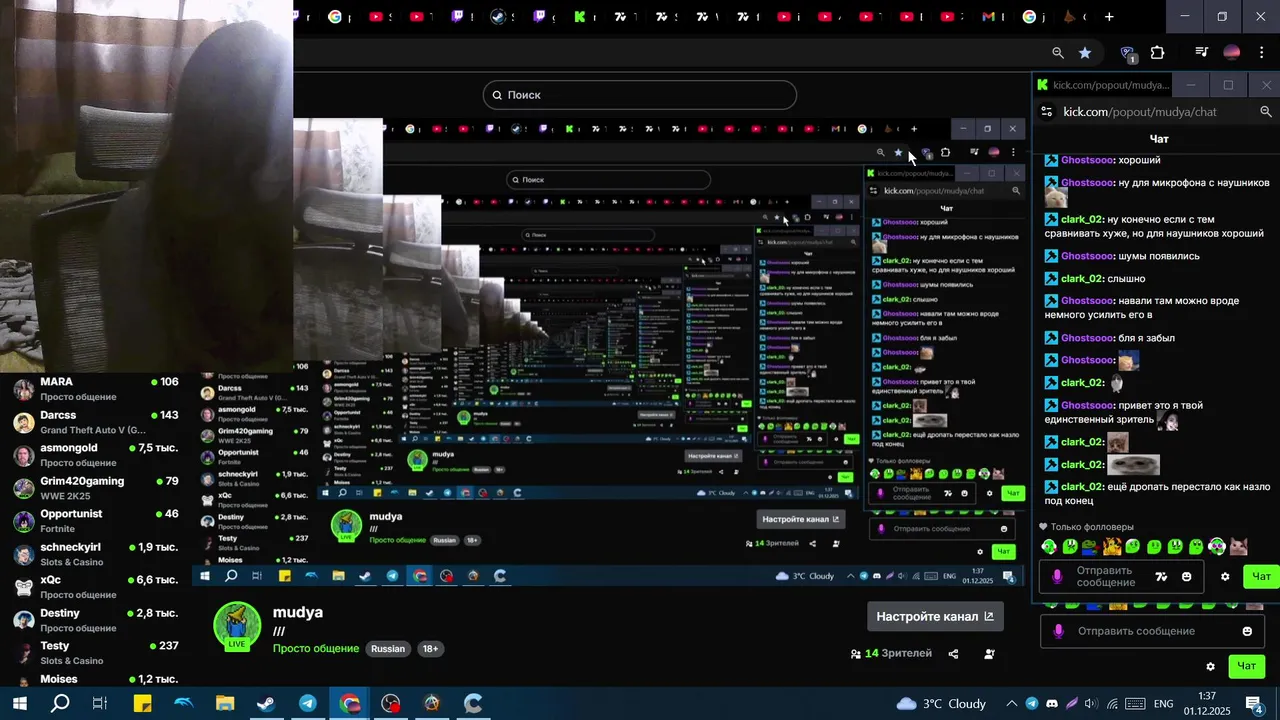Open Chrome's three-dot menu
Viewport: 1280px width, 720px height.
[x=1261, y=53]
